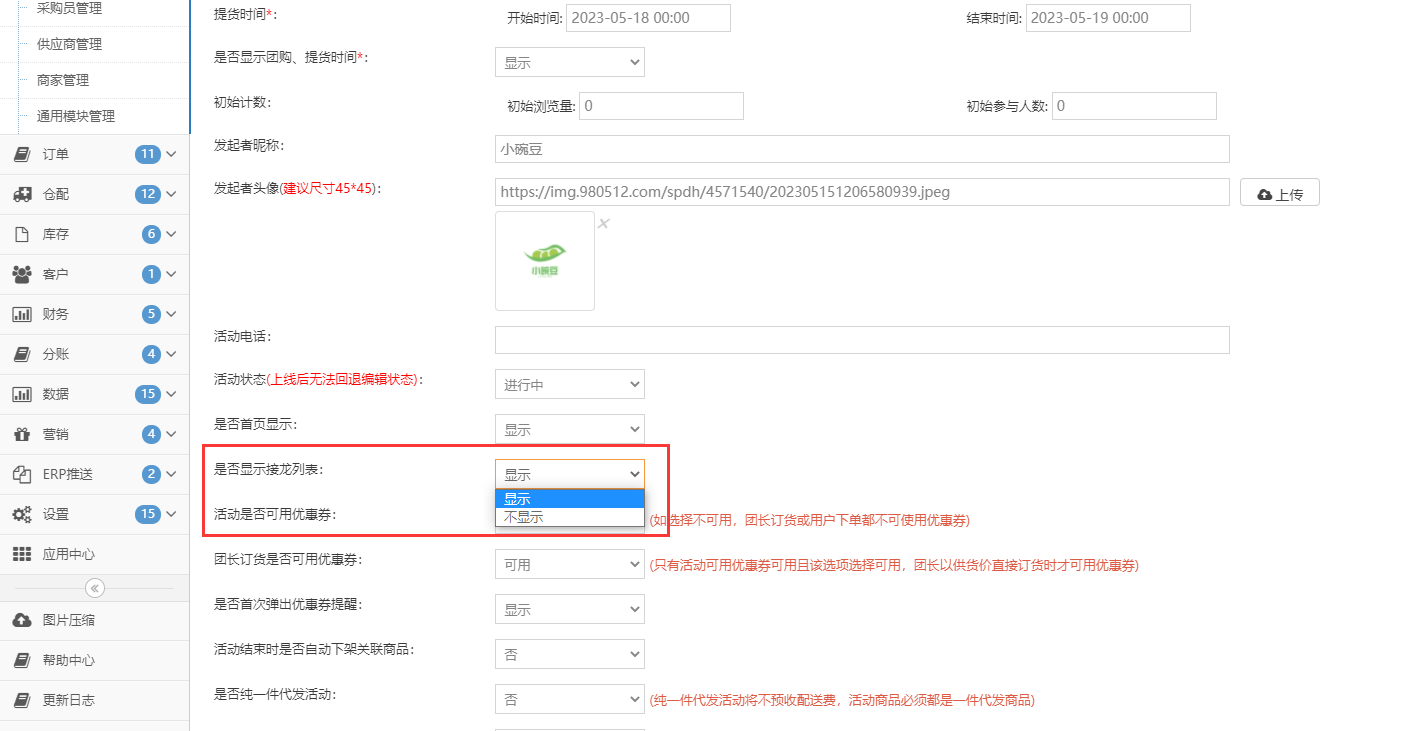Click the 数据 badge showing 15

coord(148,394)
